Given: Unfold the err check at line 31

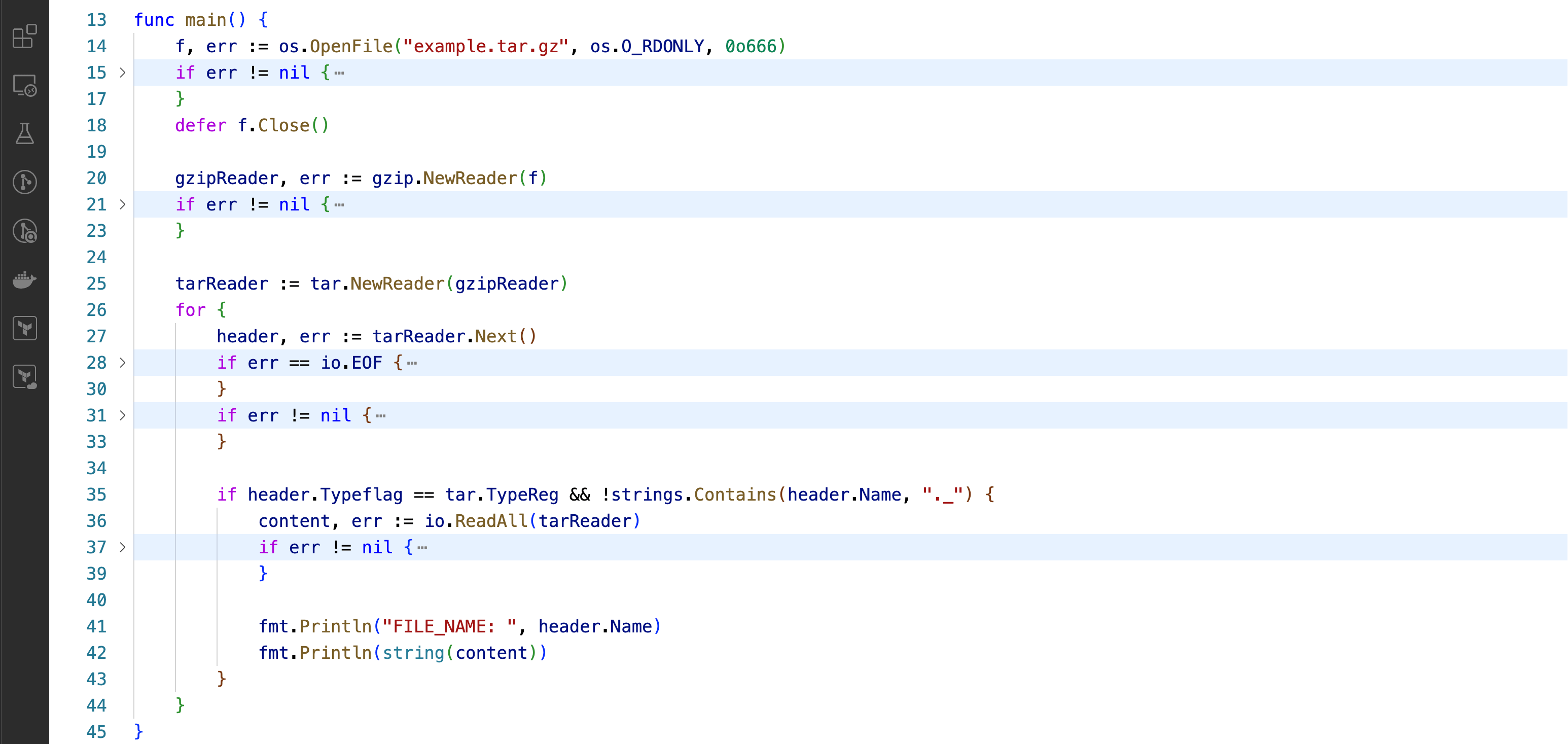Looking at the screenshot, I should pyautogui.click(x=122, y=416).
